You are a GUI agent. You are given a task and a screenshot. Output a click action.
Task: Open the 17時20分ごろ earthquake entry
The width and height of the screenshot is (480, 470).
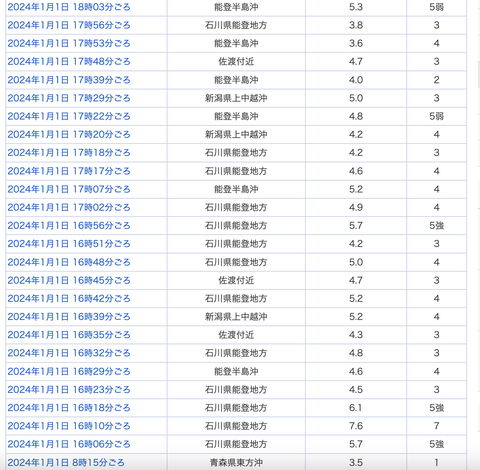[69, 135]
